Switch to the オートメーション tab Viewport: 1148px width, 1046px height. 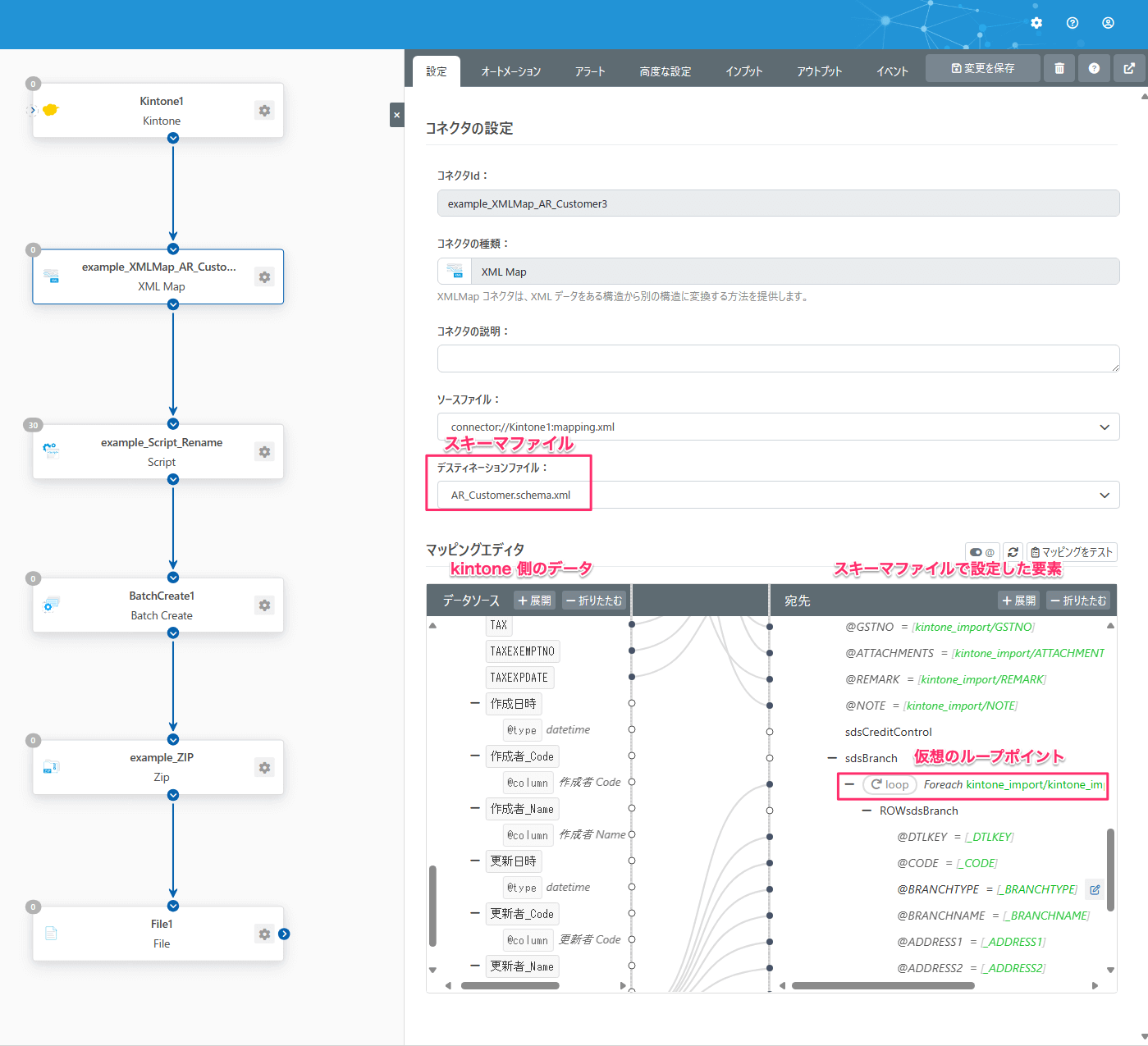pos(510,71)
